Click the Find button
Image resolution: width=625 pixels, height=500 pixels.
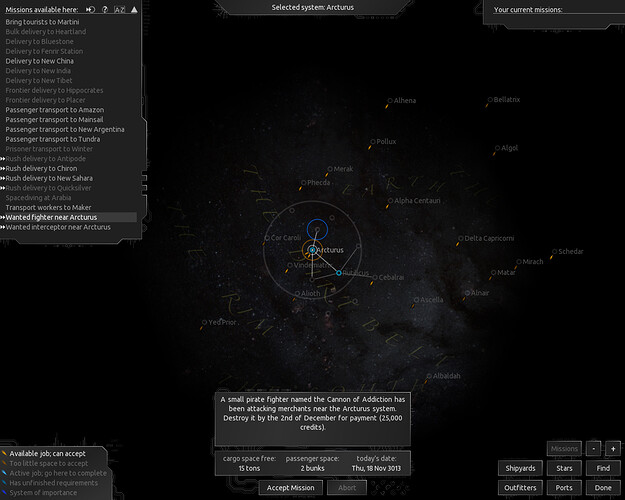(603, 468)
